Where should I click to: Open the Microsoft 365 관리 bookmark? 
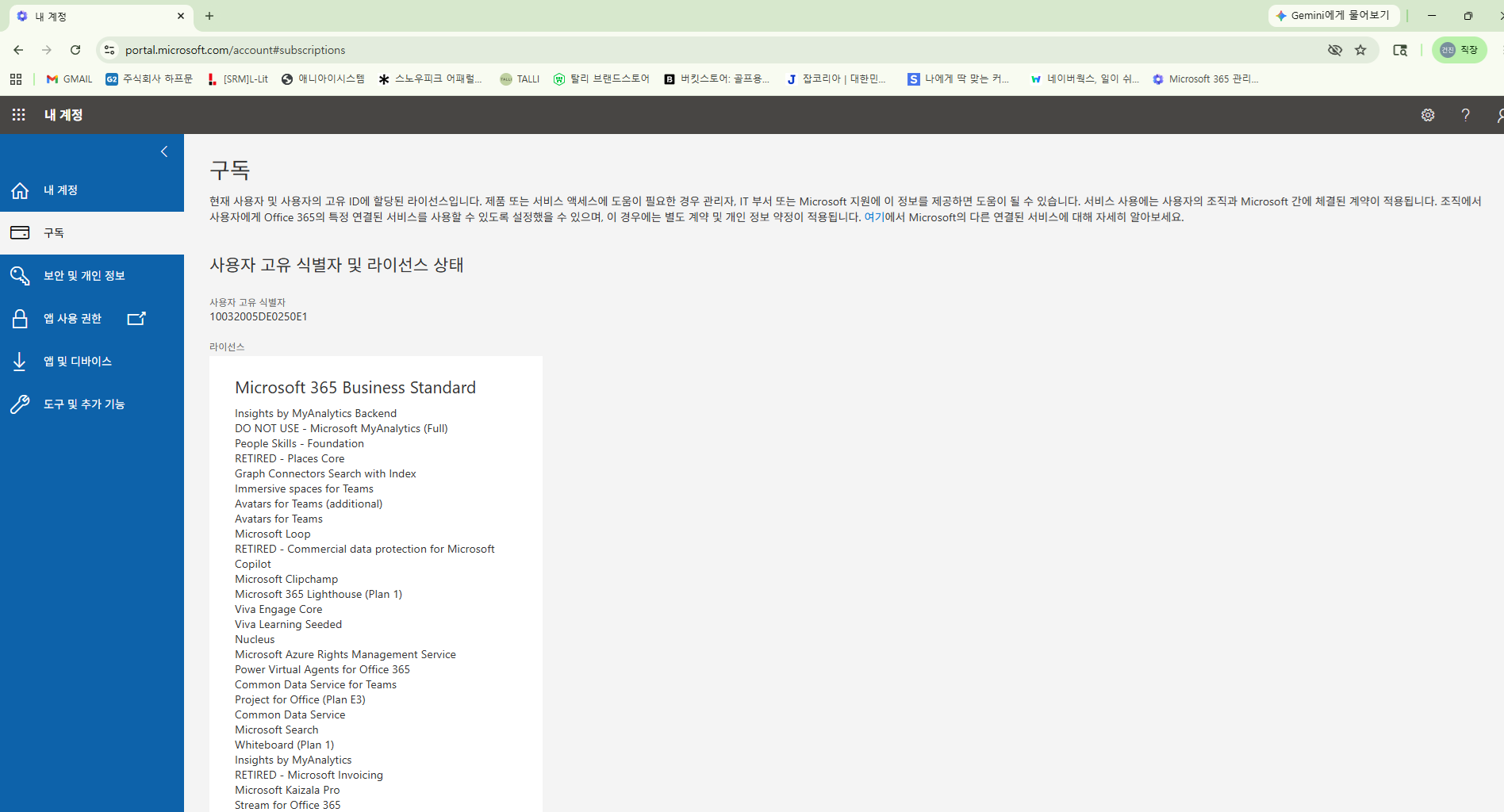pos(1206,79)
